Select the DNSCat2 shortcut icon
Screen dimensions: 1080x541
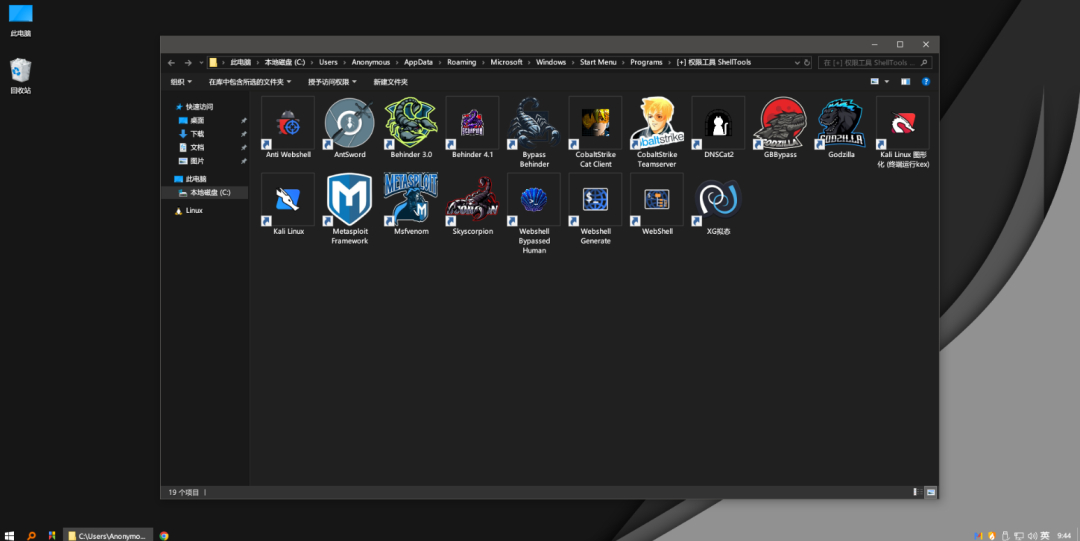[718, 123]
